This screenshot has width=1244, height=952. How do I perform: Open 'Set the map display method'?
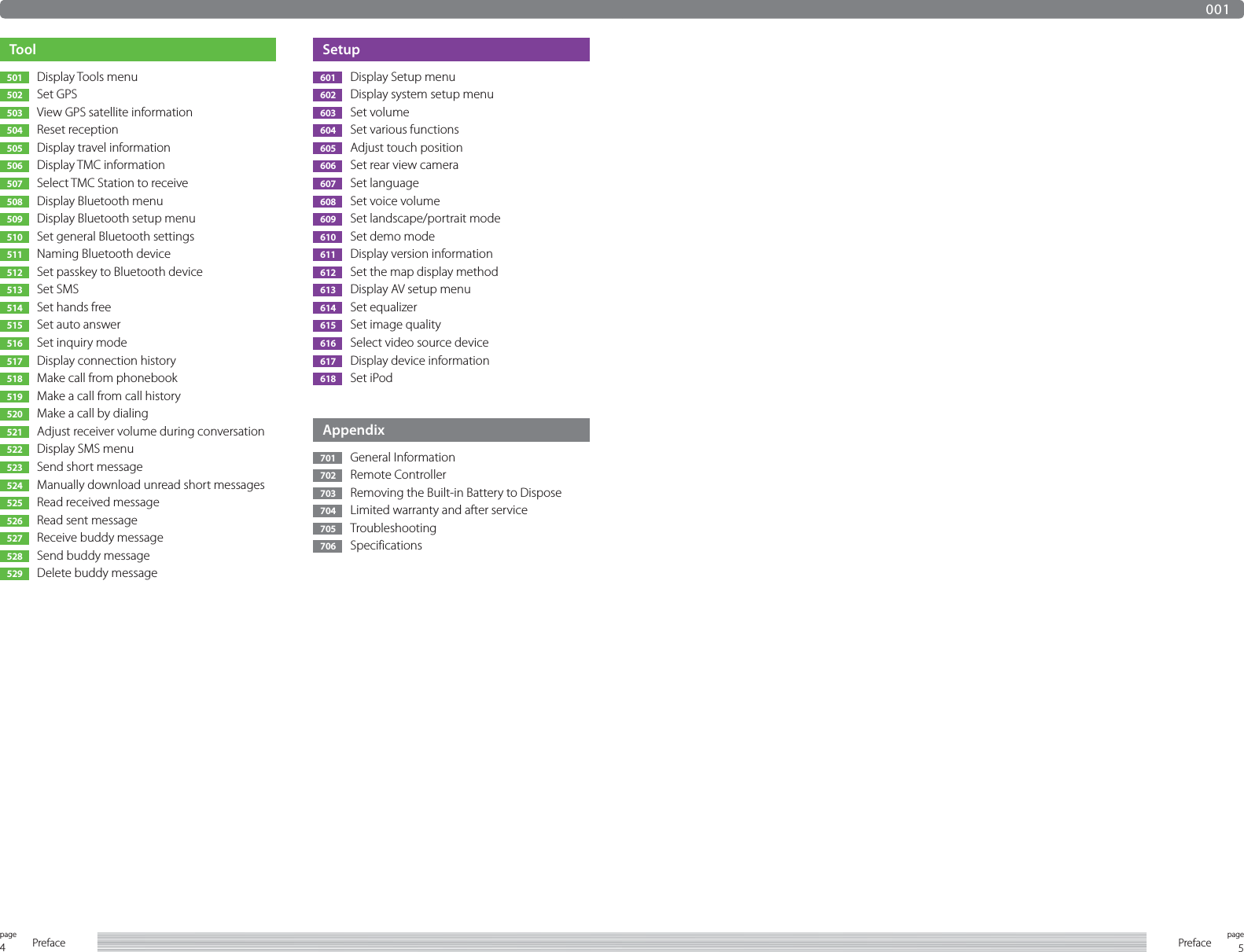pos(424,272)
